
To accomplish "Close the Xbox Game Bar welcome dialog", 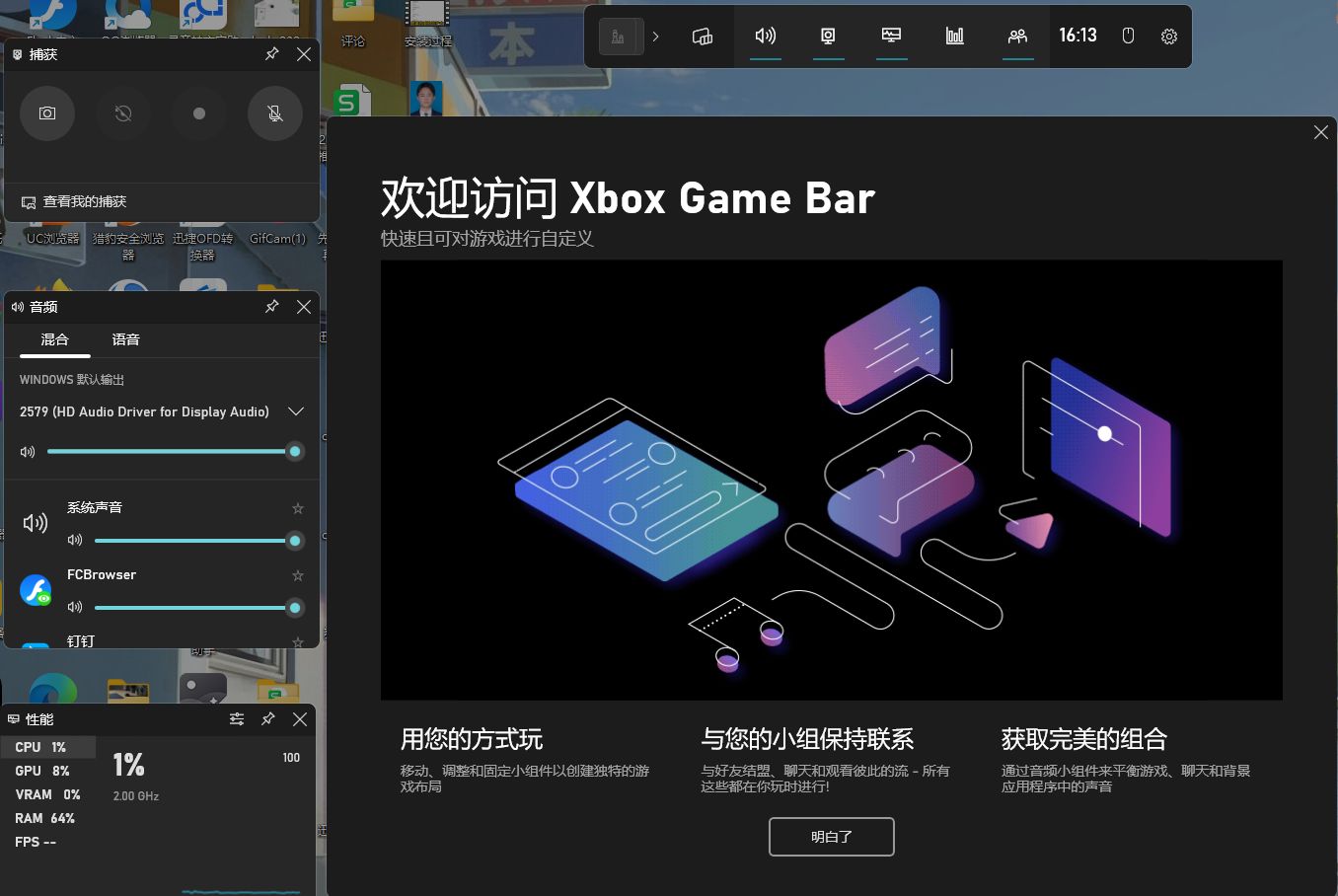I will point(1321,132).
